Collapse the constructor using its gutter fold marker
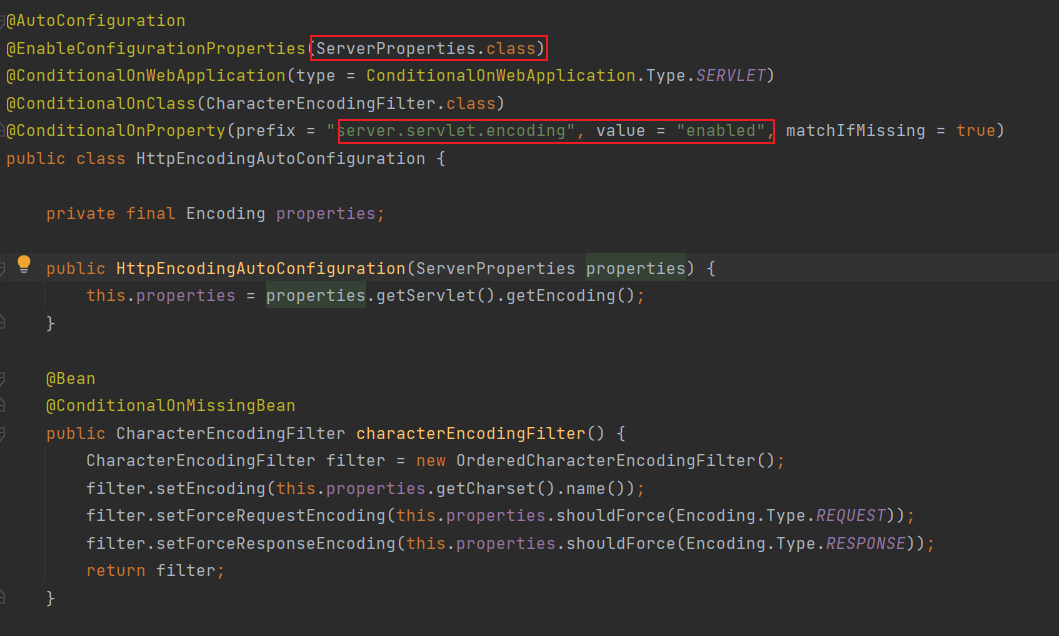This screenshot has height=636, width=1059. (x=2, y=269)
